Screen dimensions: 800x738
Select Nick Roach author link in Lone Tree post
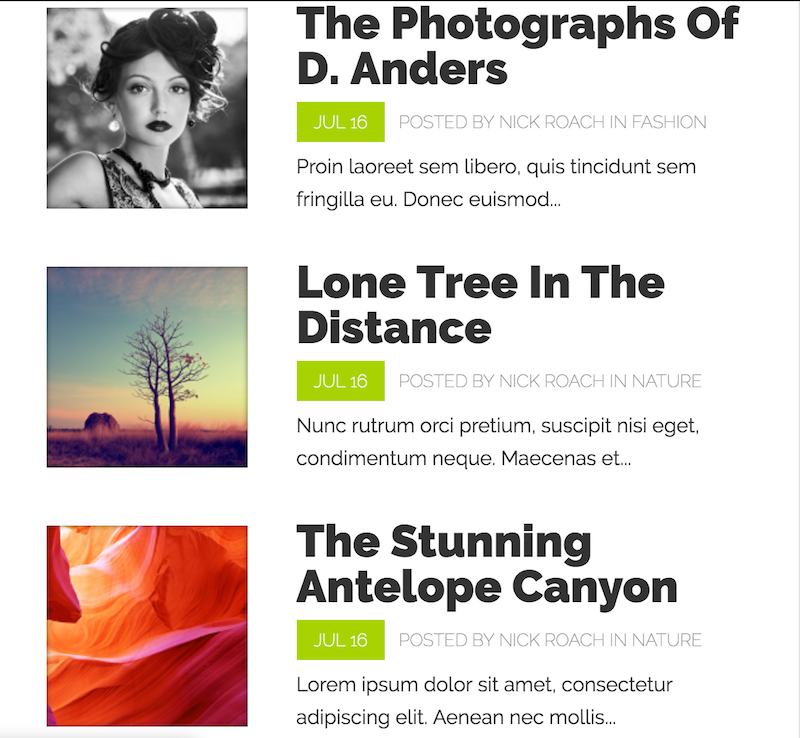click(x=551, y=381)
